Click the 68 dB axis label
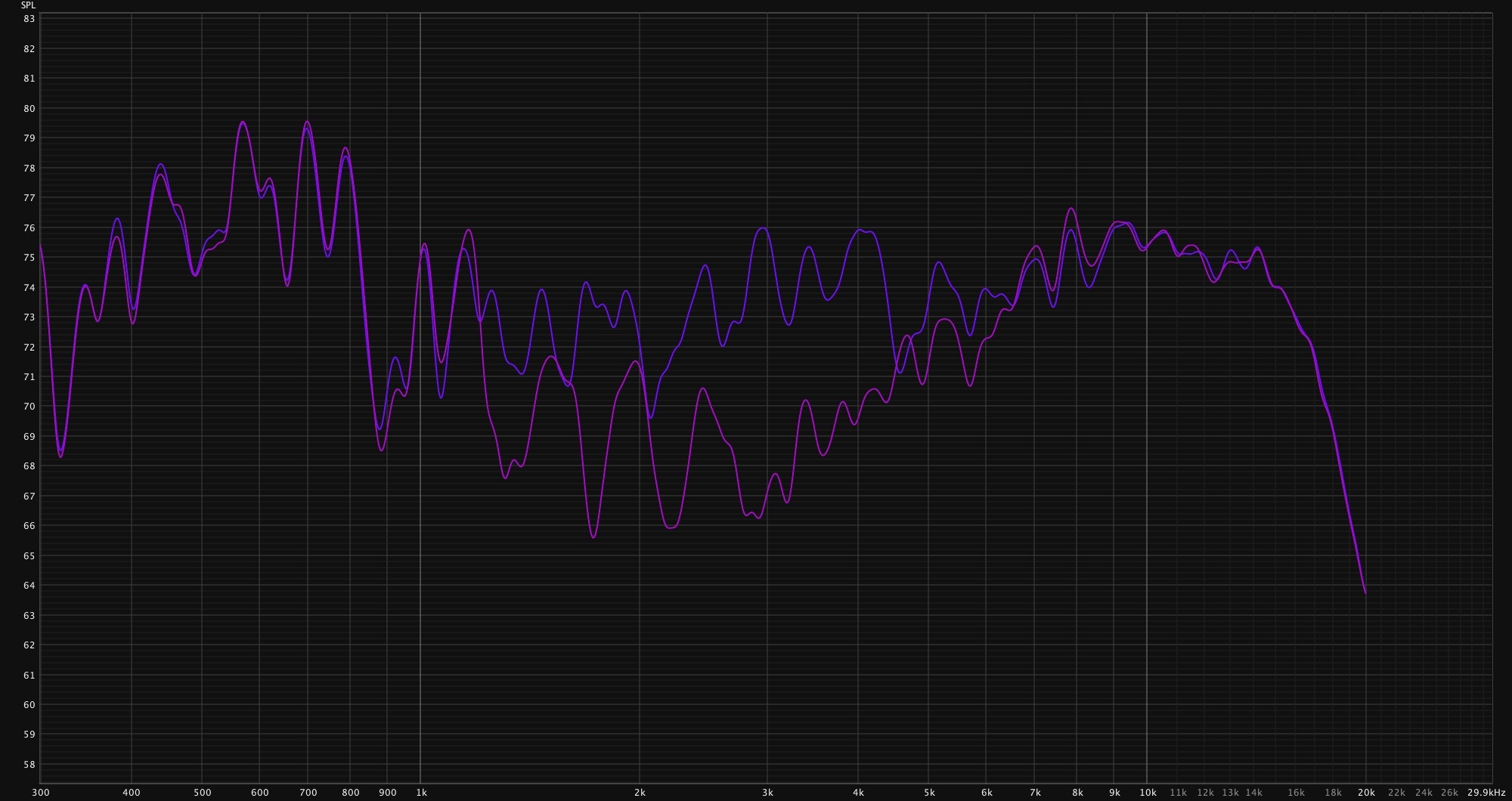The width and height of the screenshot is (1512, 801). pos(29,466)
